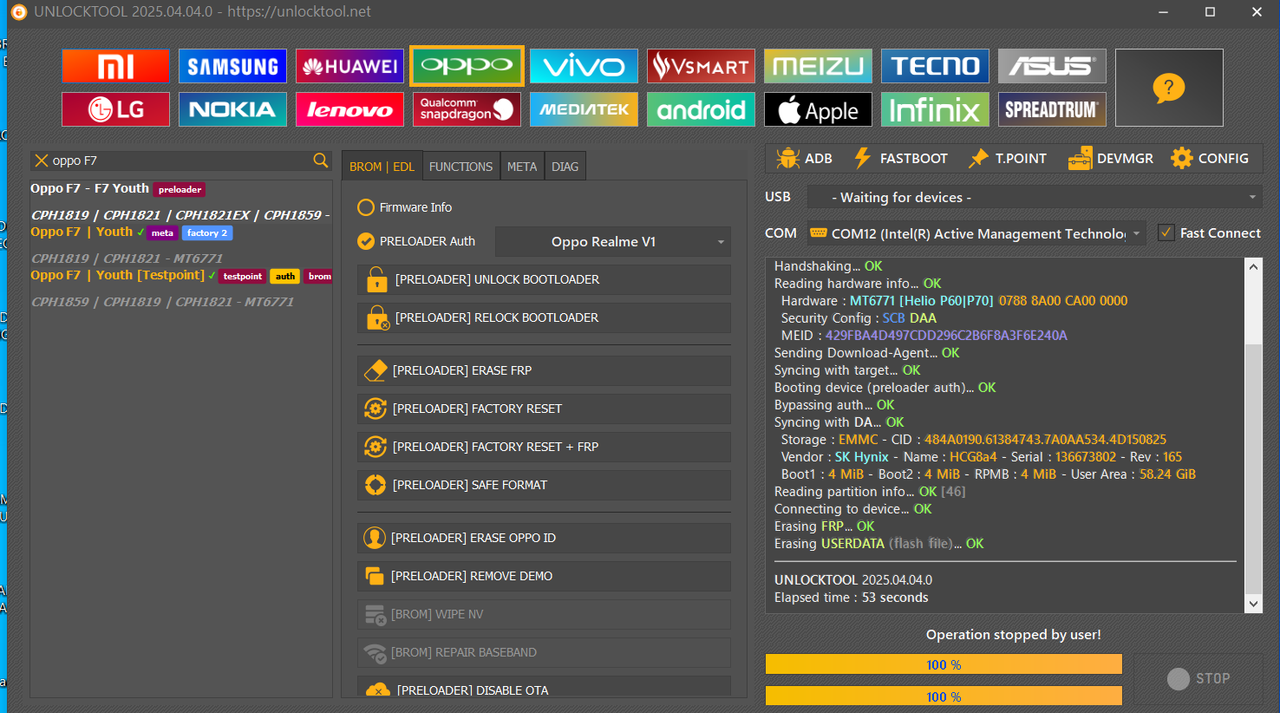The height and width of the screenshot is (713, 1280).
Task: Click PRELOADER ERASE OPPO ID button
Action: tap(544, 538)
